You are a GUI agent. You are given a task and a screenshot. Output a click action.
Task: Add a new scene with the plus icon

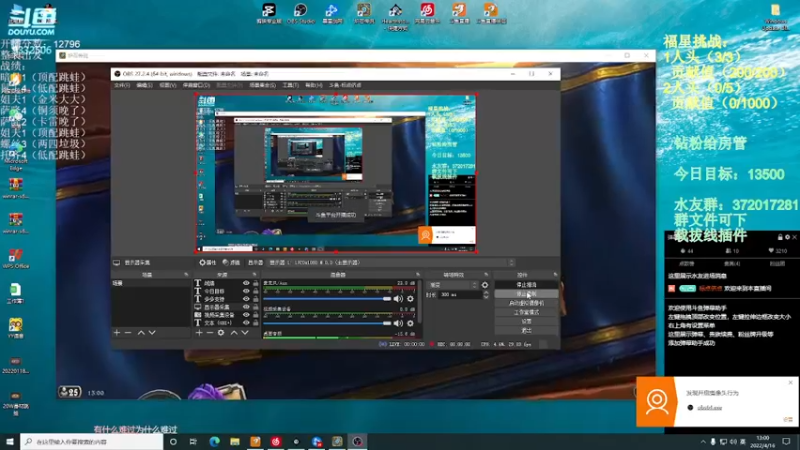click(117, 333)
